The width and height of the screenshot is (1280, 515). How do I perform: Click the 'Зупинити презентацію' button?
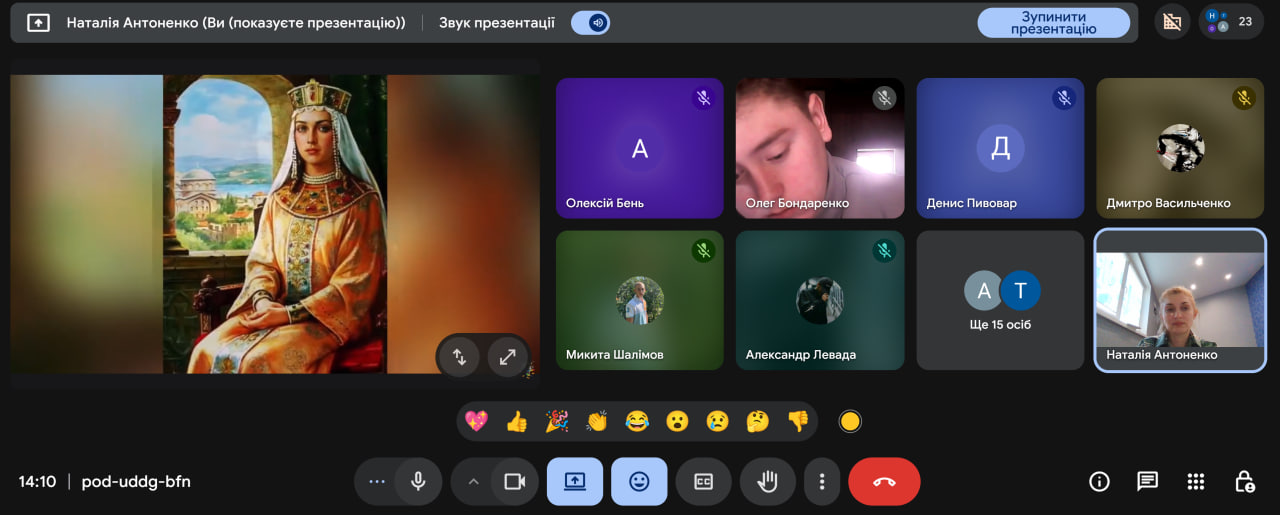(x=1053, y=22)
